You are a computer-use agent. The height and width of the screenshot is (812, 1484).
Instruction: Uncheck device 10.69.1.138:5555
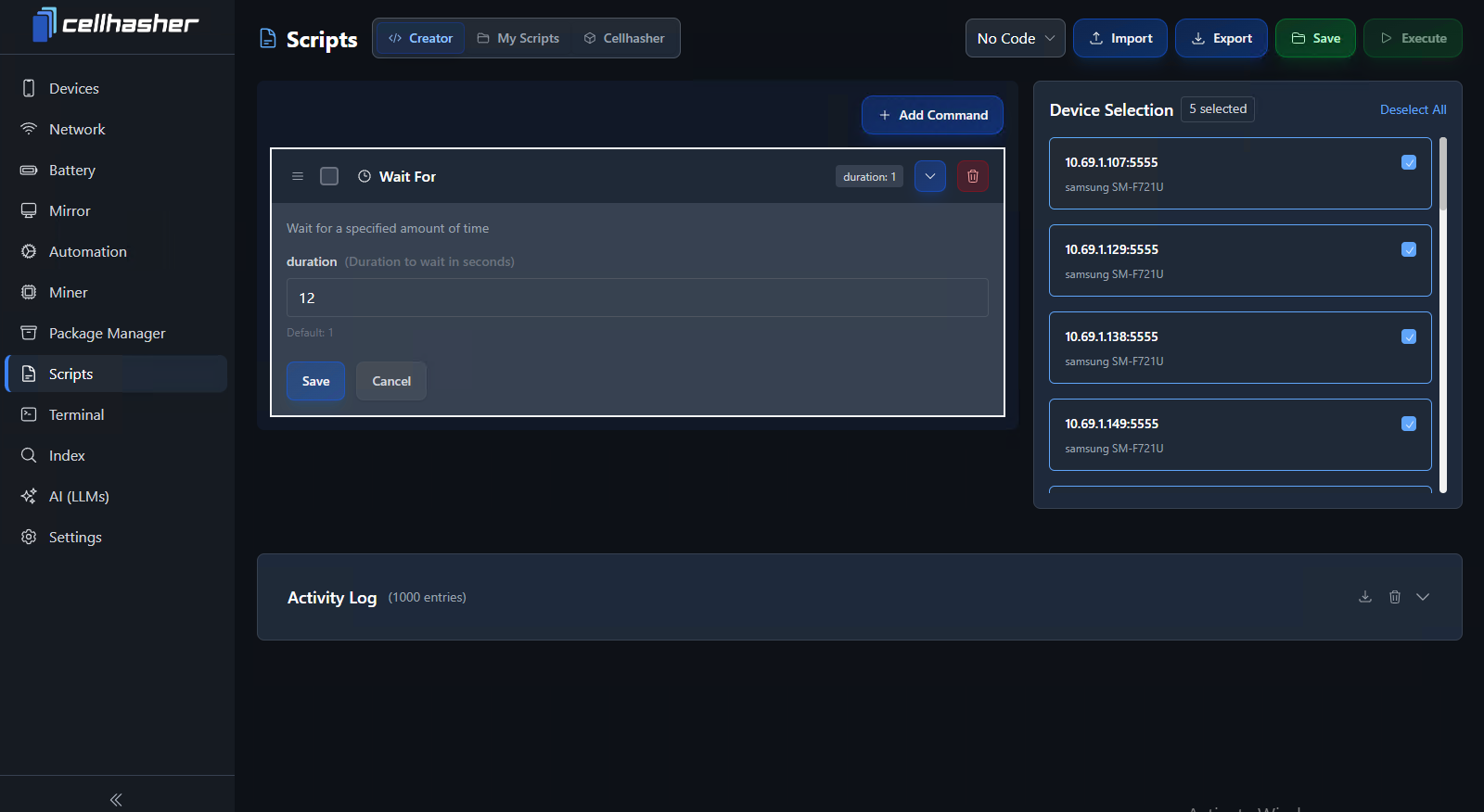(1408, 336)
